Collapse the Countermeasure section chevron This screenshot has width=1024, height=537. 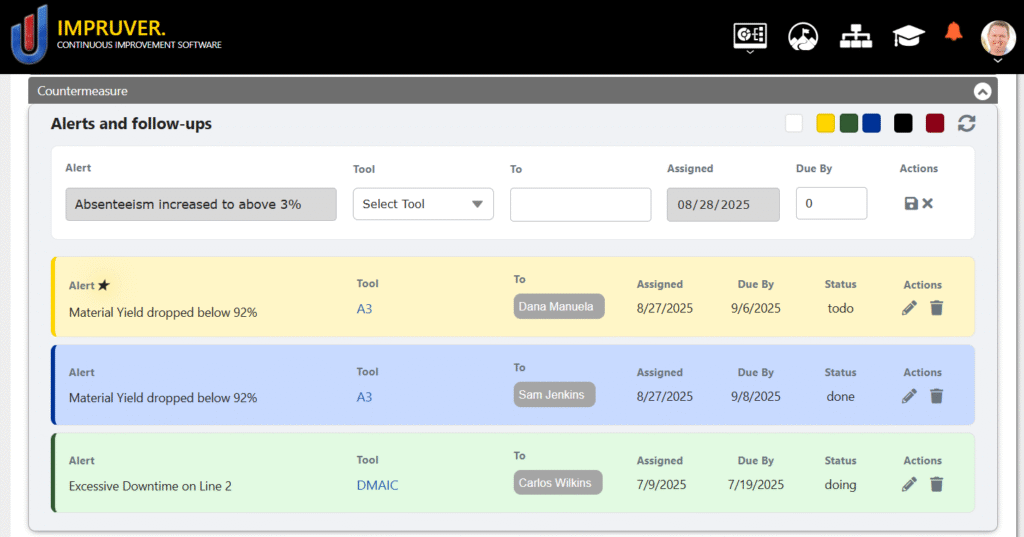[x=982, y=91]
